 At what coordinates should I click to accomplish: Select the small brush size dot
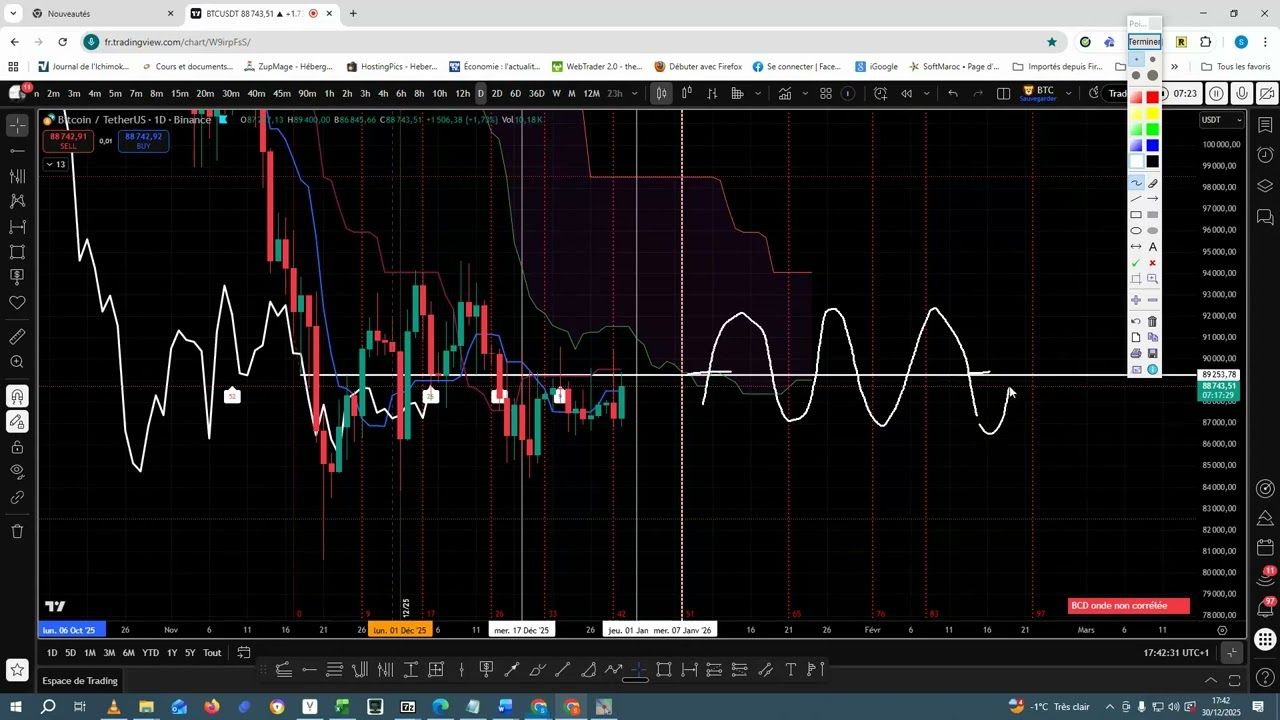point(1138,58)
